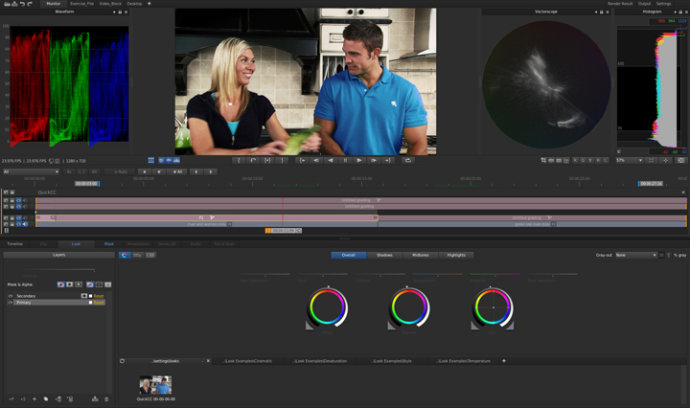Select the Highlights tonal range button
This screenshot has height=408, width=690.
coord(456,255)
